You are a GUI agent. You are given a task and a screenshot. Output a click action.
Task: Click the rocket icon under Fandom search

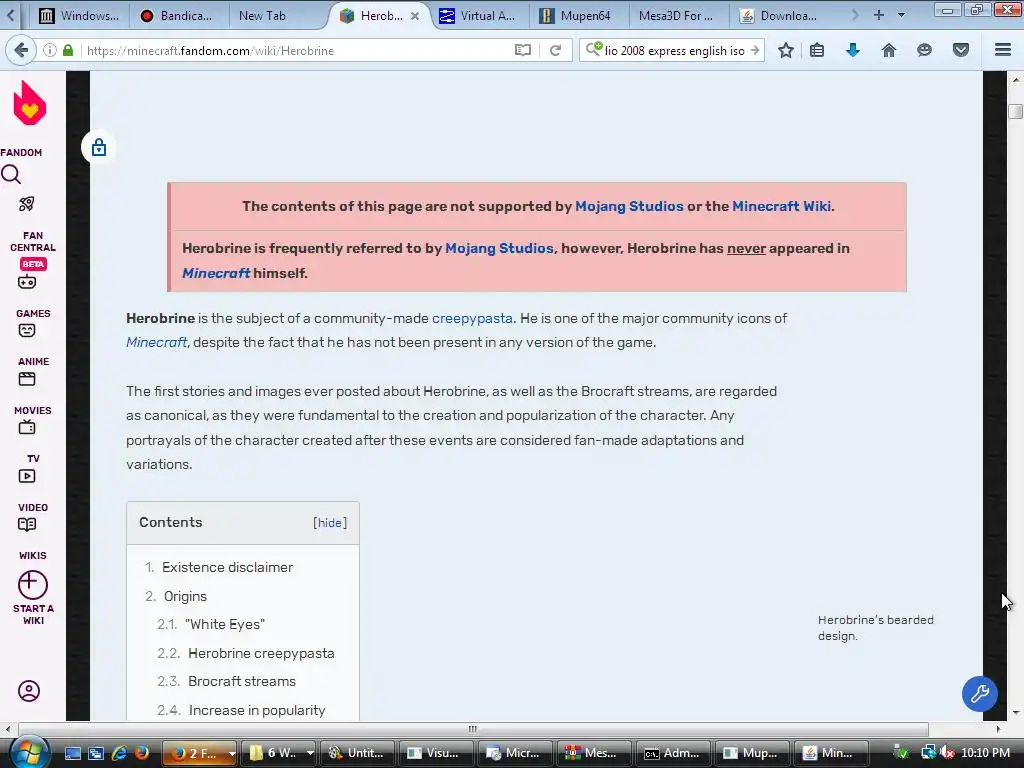[x=27, y=204]
